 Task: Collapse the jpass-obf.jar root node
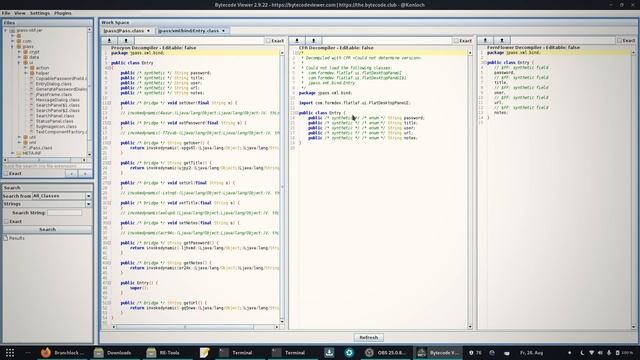(6, 30)
